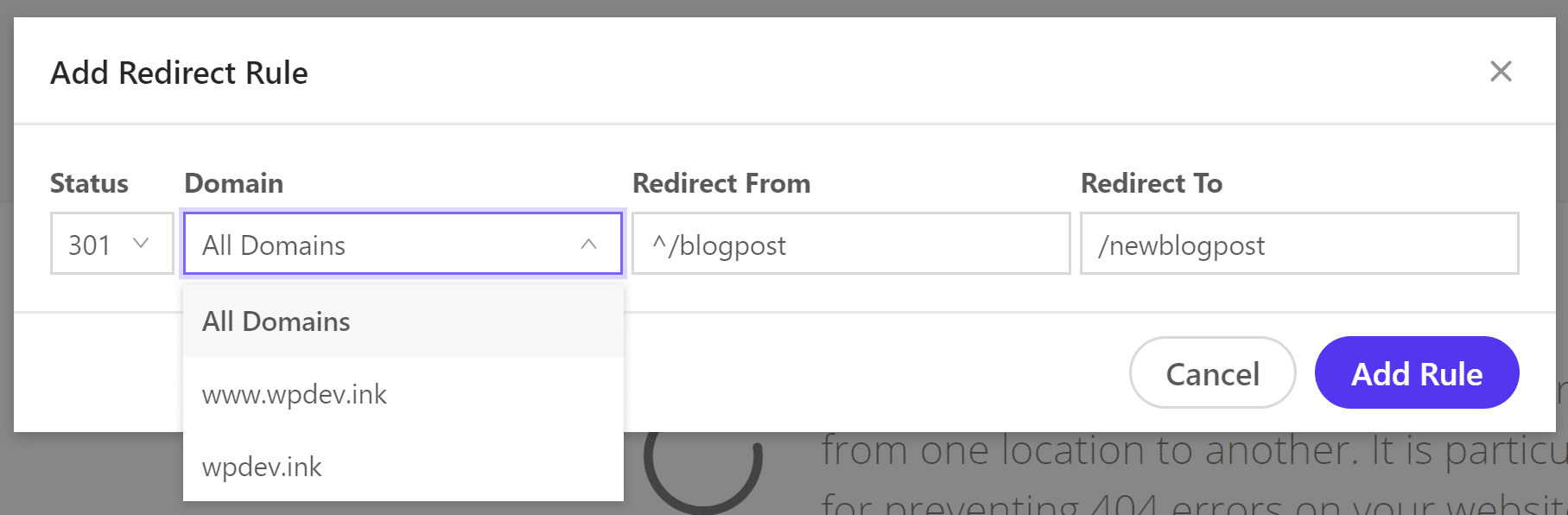1568x515 pixels.
Task: Click the Domain column header label
Action: click(233, 183)
